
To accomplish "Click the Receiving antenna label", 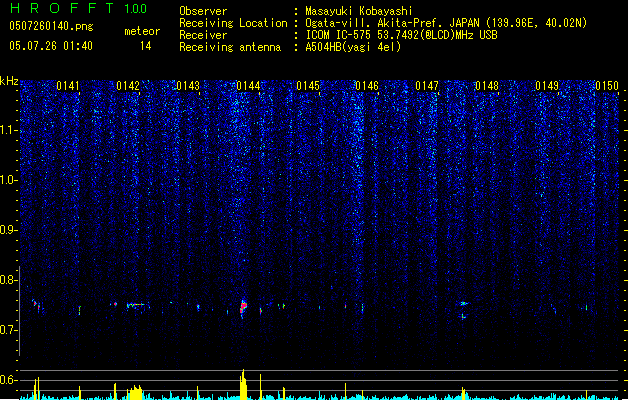I will 230,47.
